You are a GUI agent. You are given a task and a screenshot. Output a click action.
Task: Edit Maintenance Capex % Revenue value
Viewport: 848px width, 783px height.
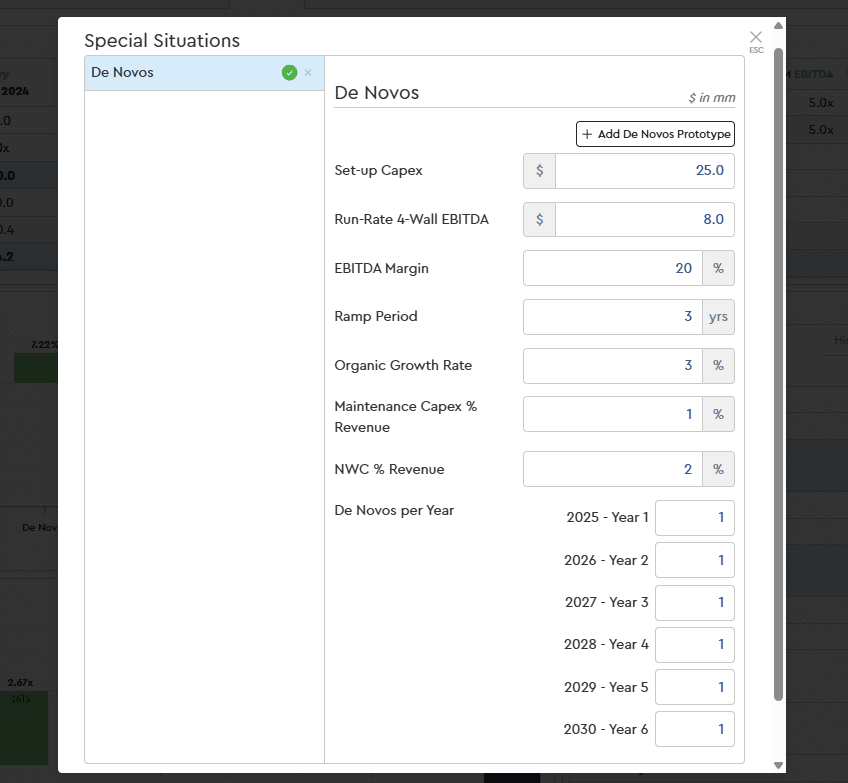pyautogui.click(x=612, y=414)
